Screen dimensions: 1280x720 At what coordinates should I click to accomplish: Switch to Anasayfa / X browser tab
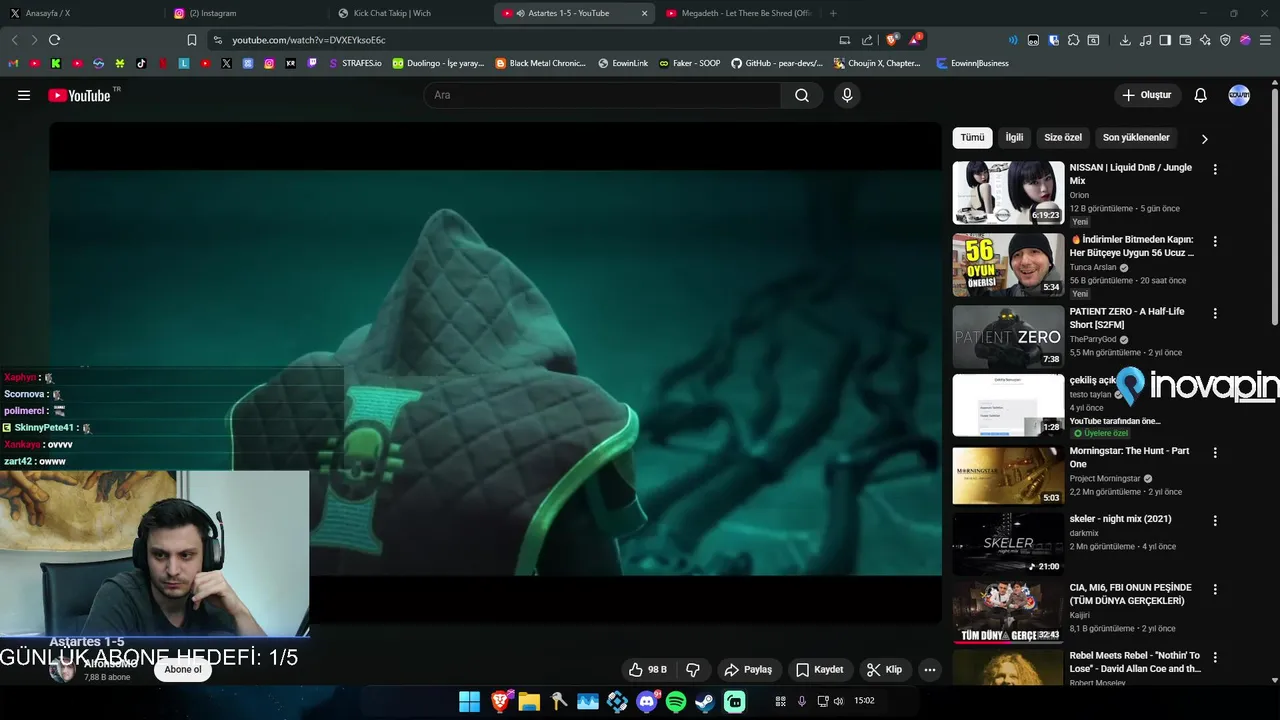pyautogui.click(x=80, y=13)
